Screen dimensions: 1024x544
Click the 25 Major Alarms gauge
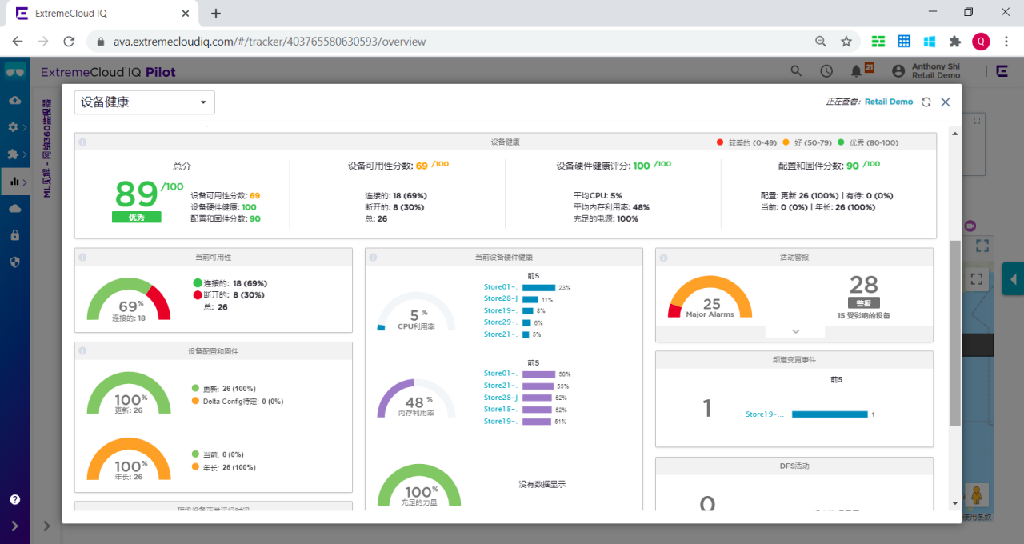point(710,297)
